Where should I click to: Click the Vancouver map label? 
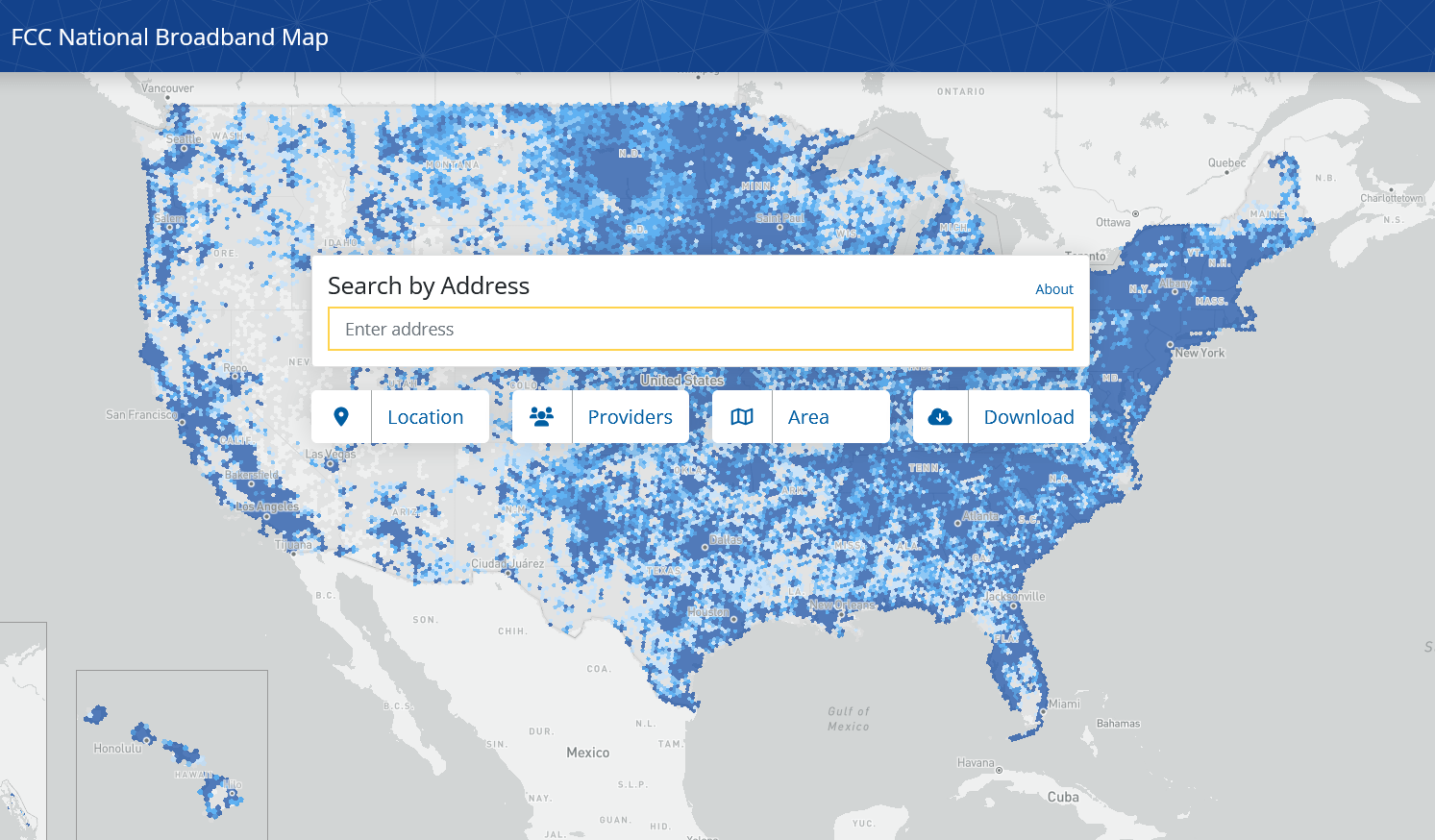[168, 88]
